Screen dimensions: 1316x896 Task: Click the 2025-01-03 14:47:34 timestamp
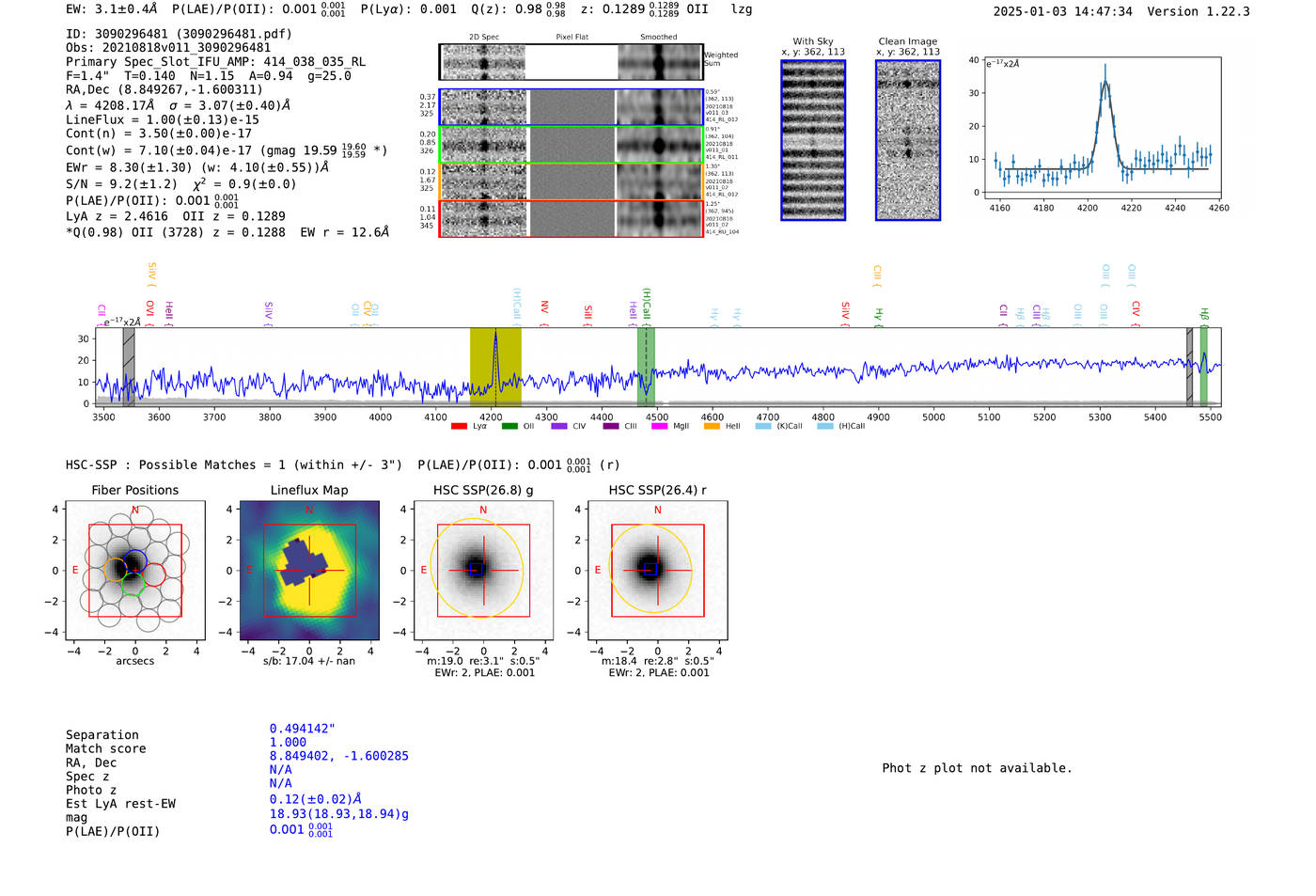click(x=1063, y=11)
